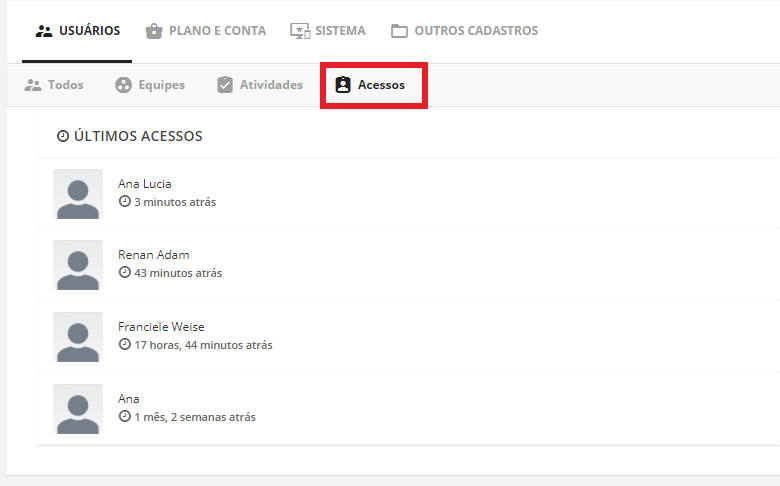Select the Todos sub-tab
Image resolution: width=780 pixels, height=486 pixels.
click(x=65, y=85)
